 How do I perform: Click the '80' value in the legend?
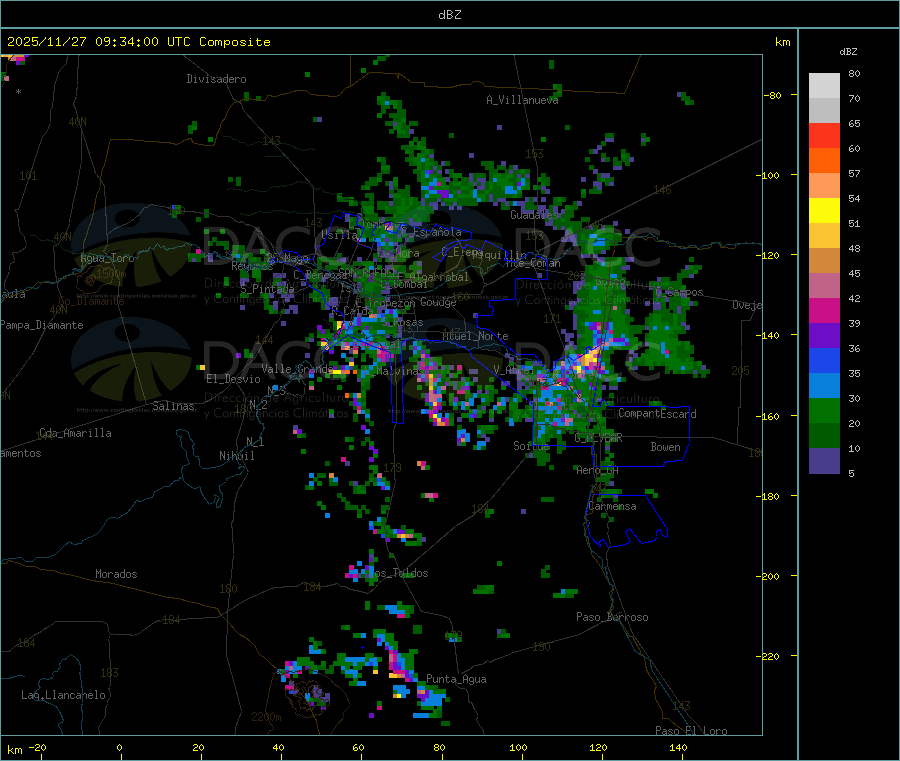click(x=854, y=73)
